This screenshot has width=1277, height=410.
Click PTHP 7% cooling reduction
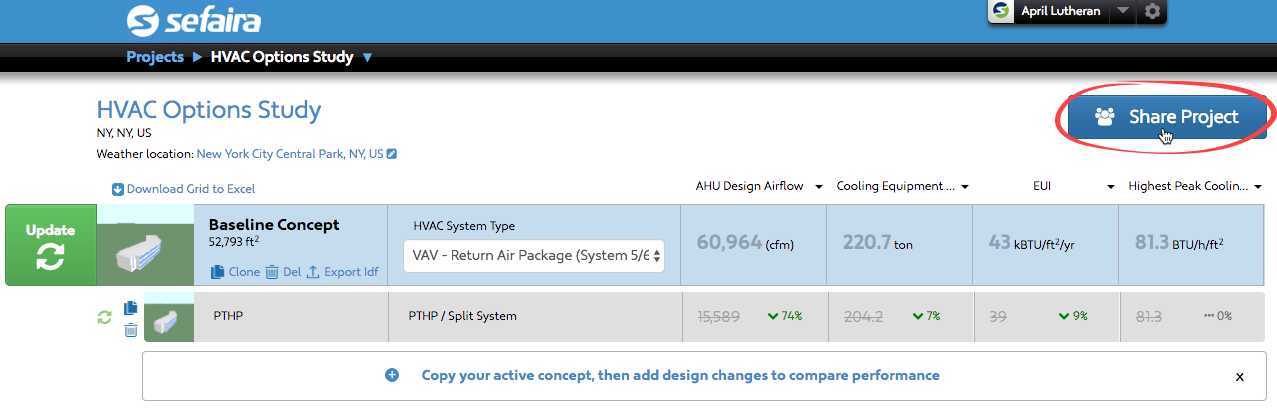[x=927, y=316]
